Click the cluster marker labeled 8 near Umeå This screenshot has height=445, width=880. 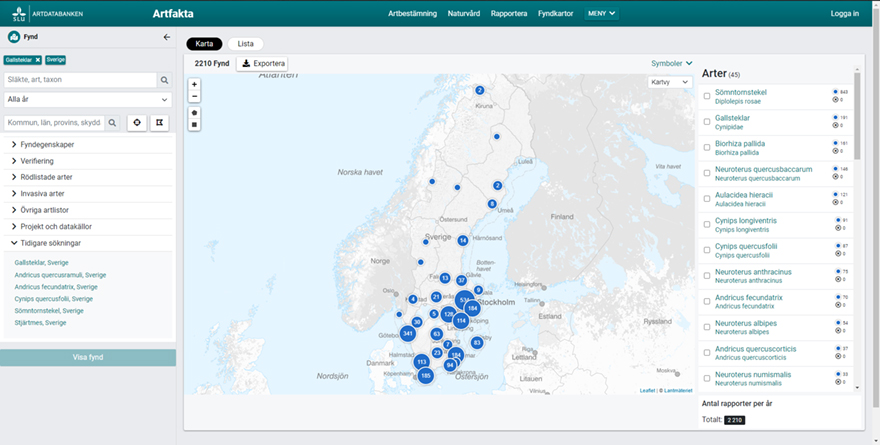click(492, 204)
